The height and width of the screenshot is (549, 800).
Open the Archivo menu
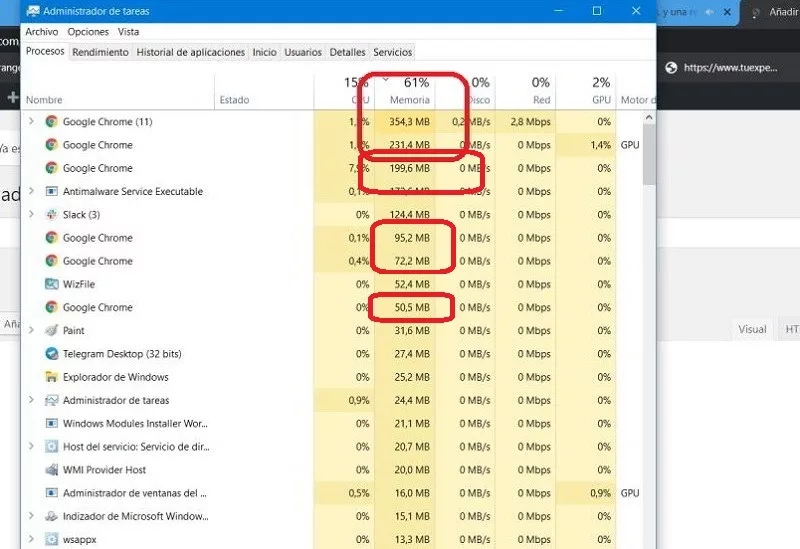click(x=42, y=32)
